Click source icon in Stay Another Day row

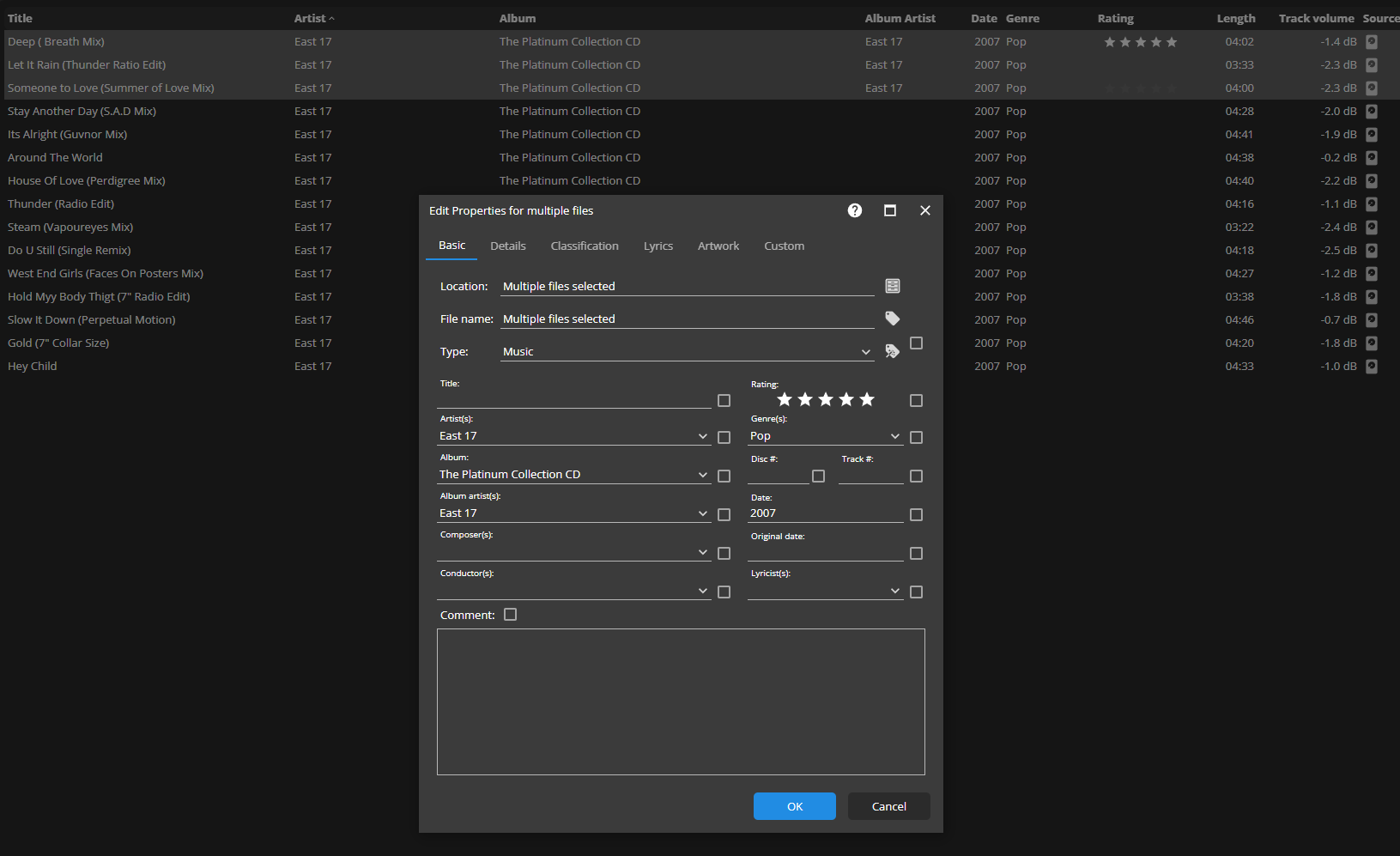click(1372, 112)
